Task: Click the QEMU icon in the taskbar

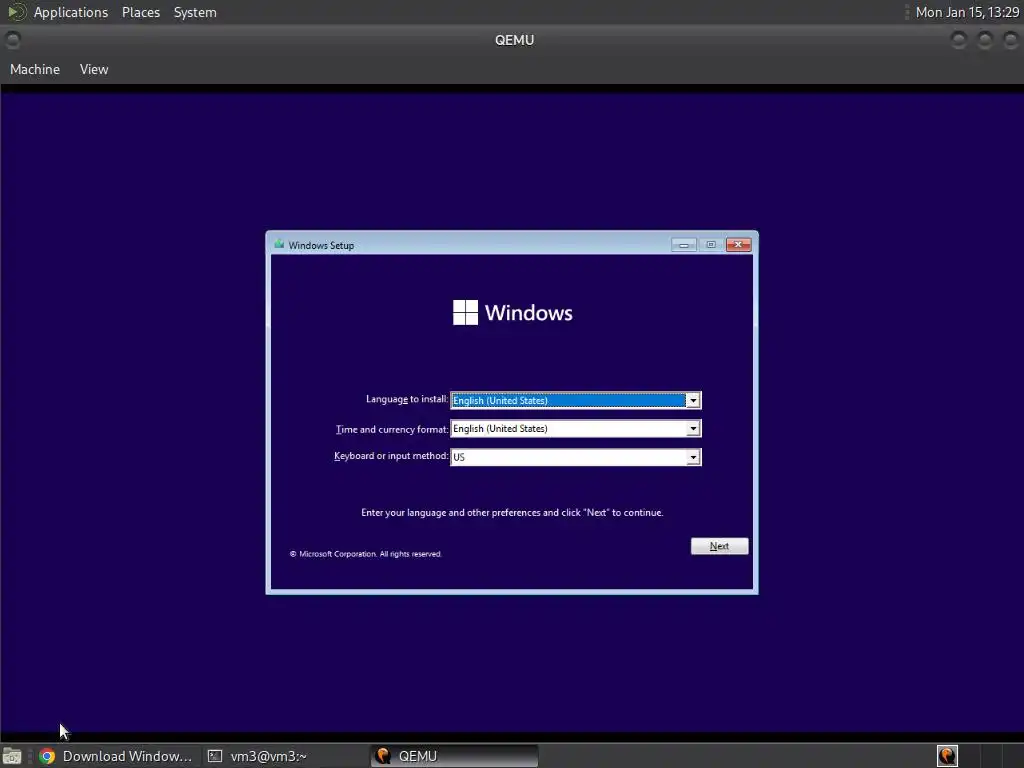Action: [x=383, y=756]
